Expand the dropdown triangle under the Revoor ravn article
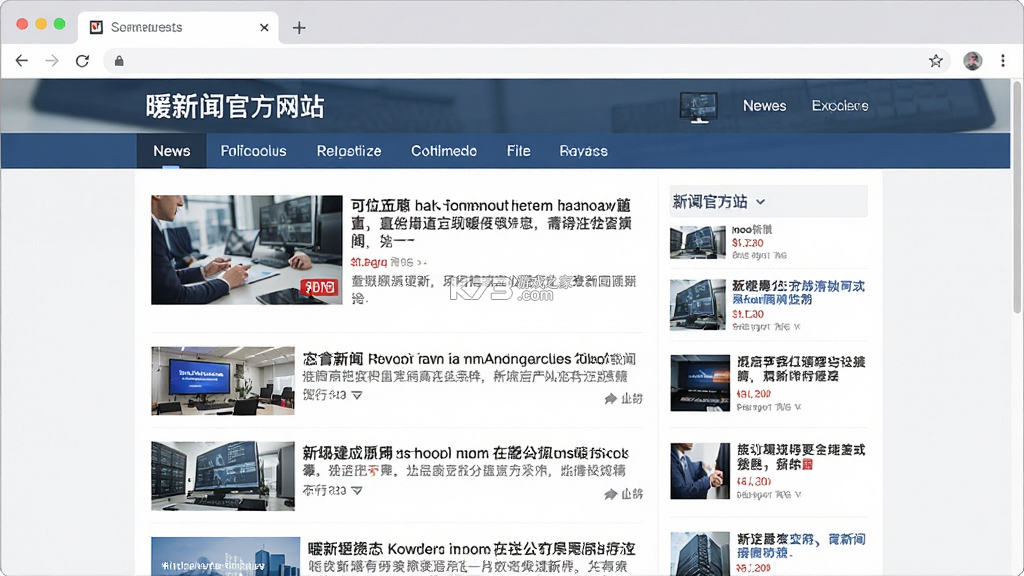Screen dimensions: 1024x576 tap(357, 395)
